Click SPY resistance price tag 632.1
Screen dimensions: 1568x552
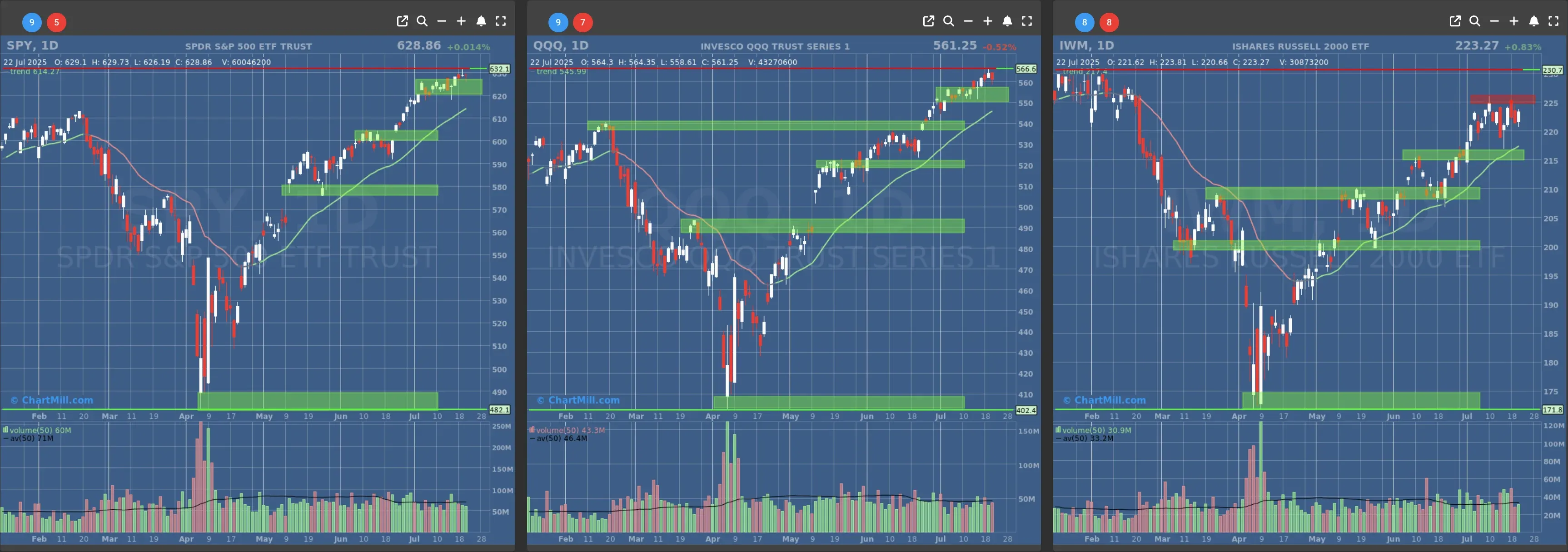(x=500, y=69)
